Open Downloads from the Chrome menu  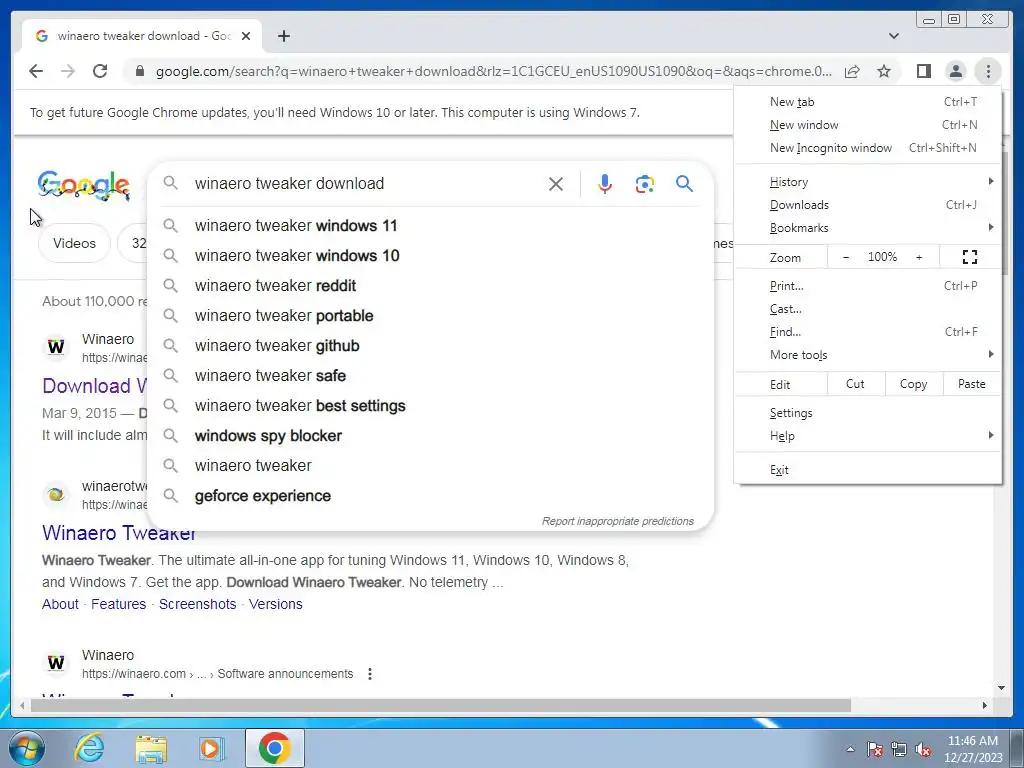click(868, 205)
